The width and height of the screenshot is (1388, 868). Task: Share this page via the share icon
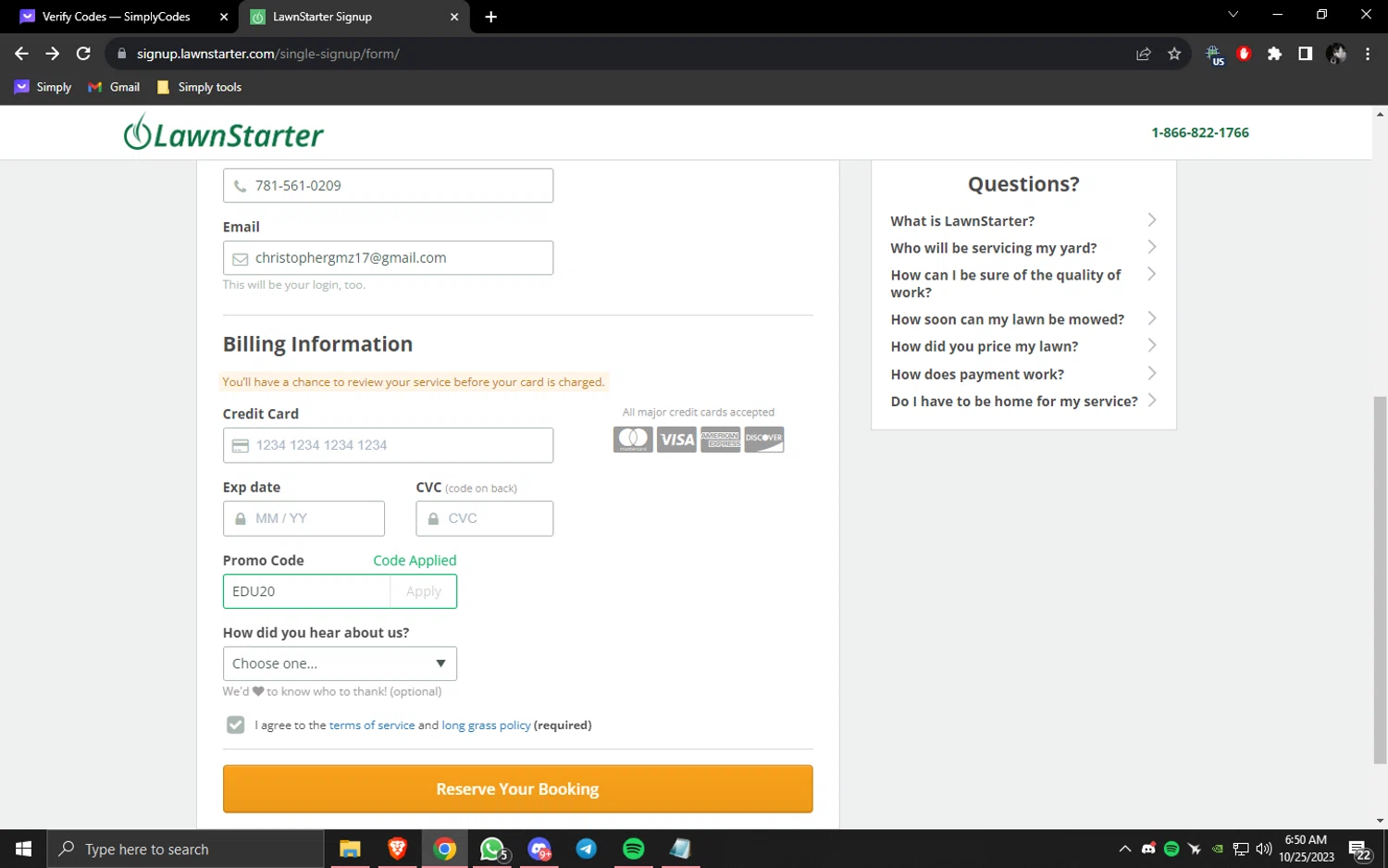1144,54
